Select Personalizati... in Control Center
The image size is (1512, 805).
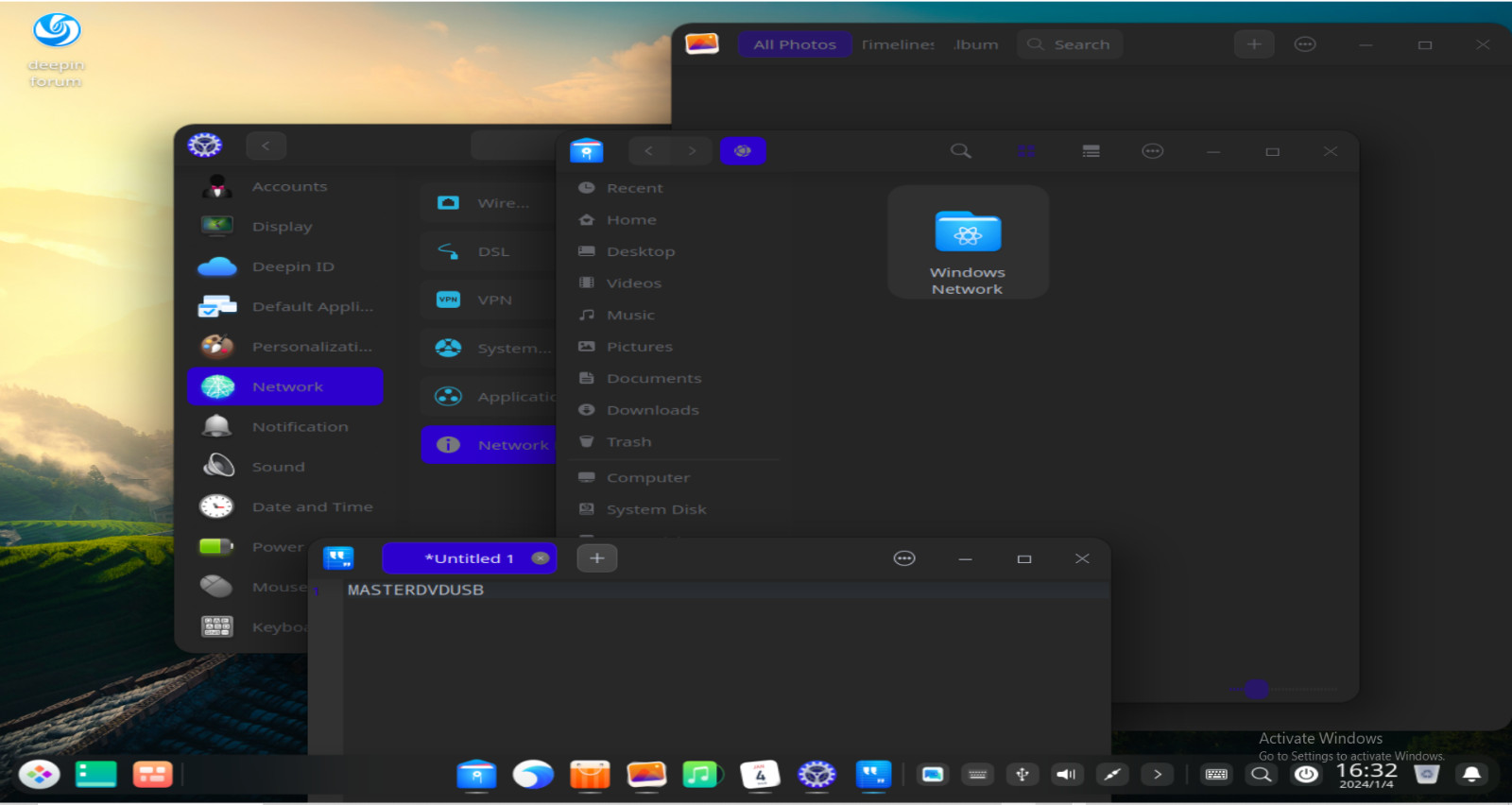[x=285, y=347]
